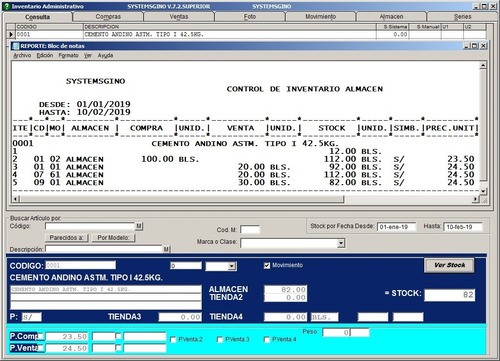
Task: Click scroll left arrow in REPORTE notepad
Action: (x=15, y=199)
